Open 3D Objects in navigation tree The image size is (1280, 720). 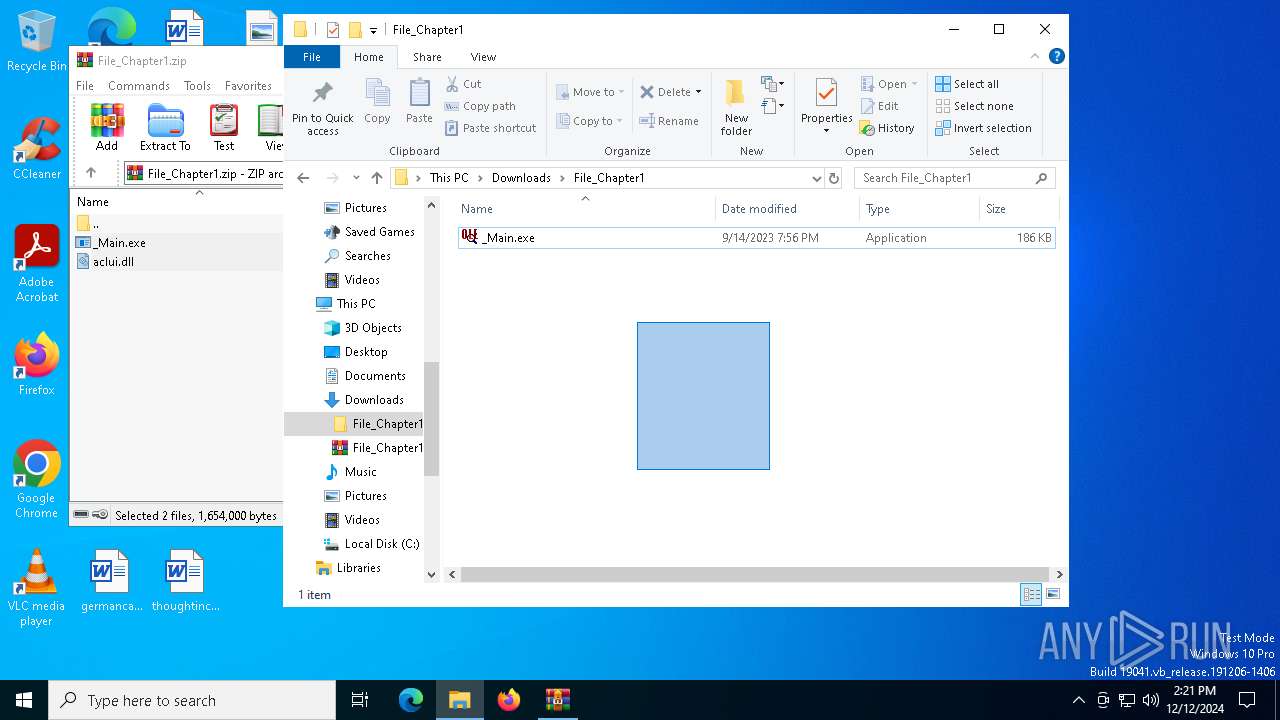372,328
